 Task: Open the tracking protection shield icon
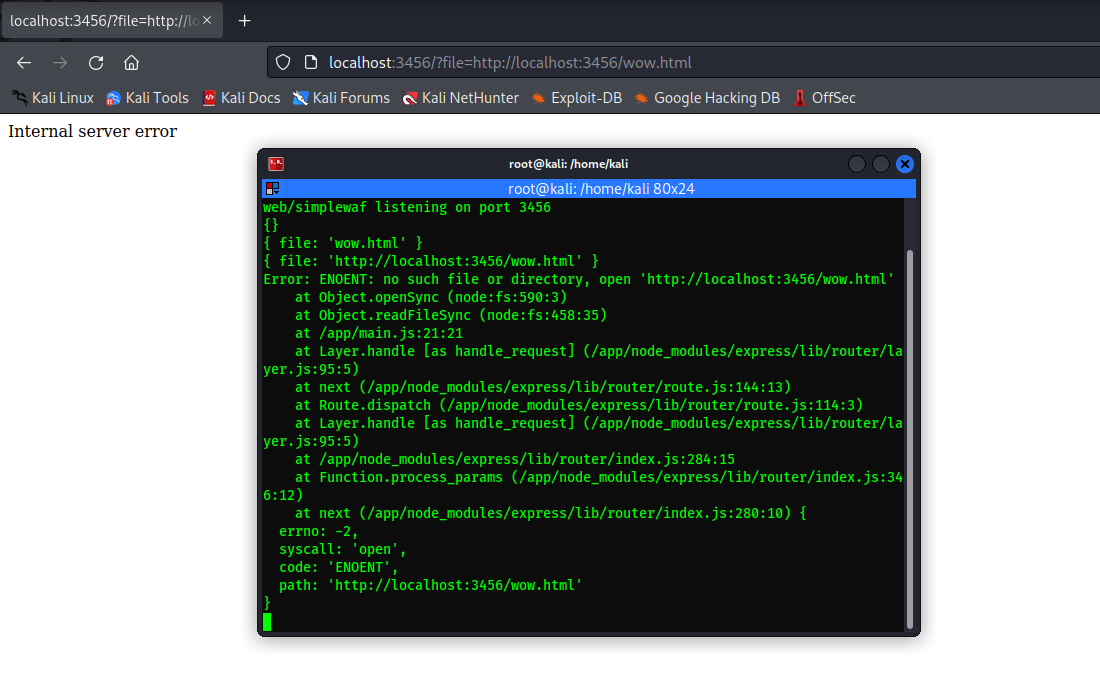click(x=283, y=62)
